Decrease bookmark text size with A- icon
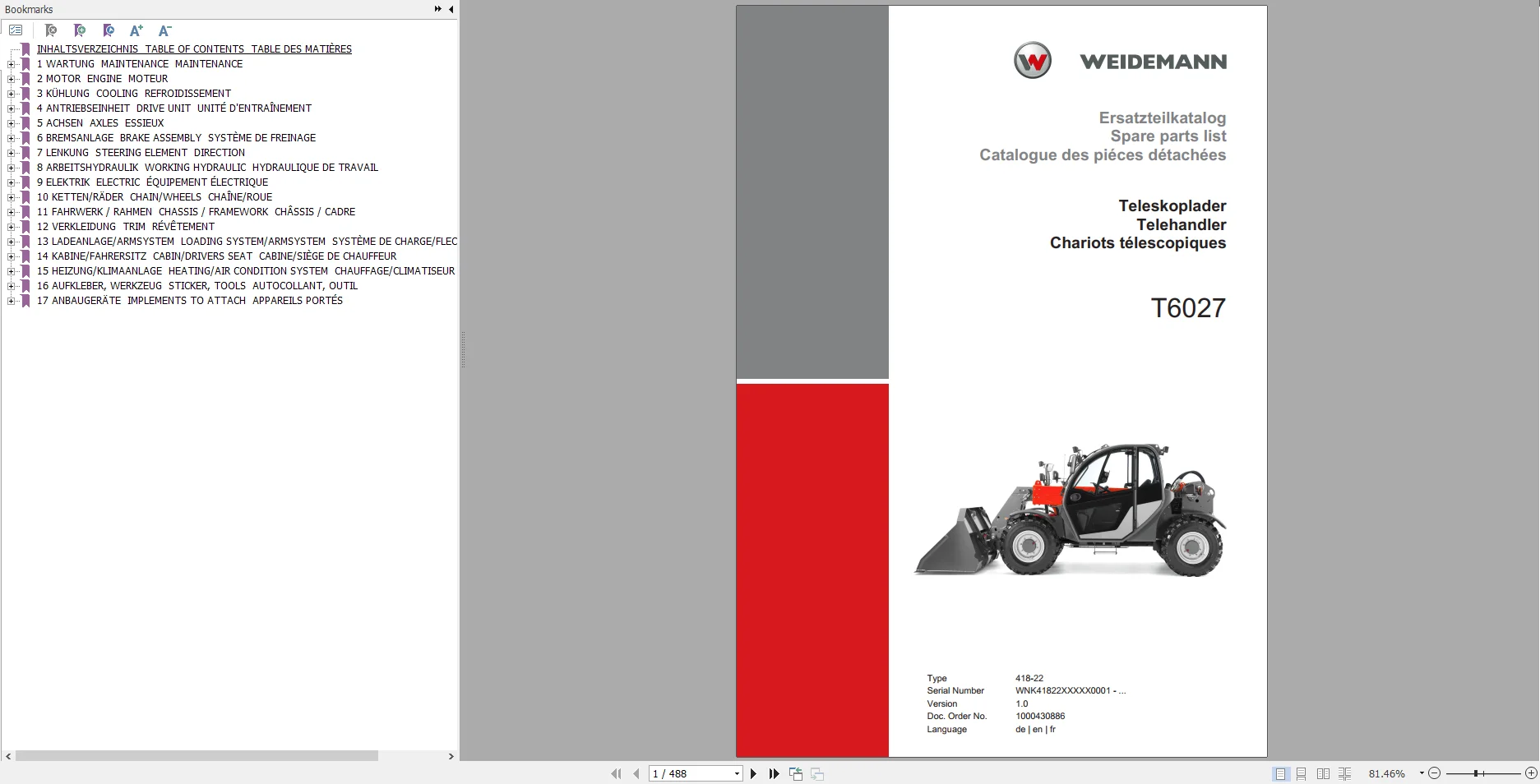The height and width of the screenshot is (784, 1540). (x=164, y=30)
